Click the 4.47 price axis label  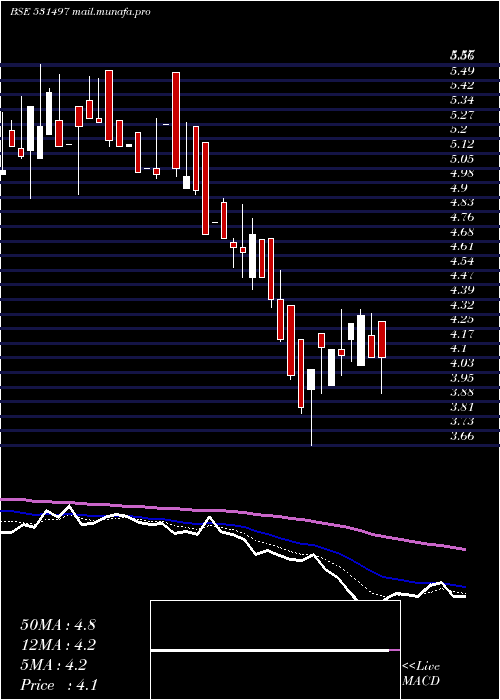click(x=462, y=275)
